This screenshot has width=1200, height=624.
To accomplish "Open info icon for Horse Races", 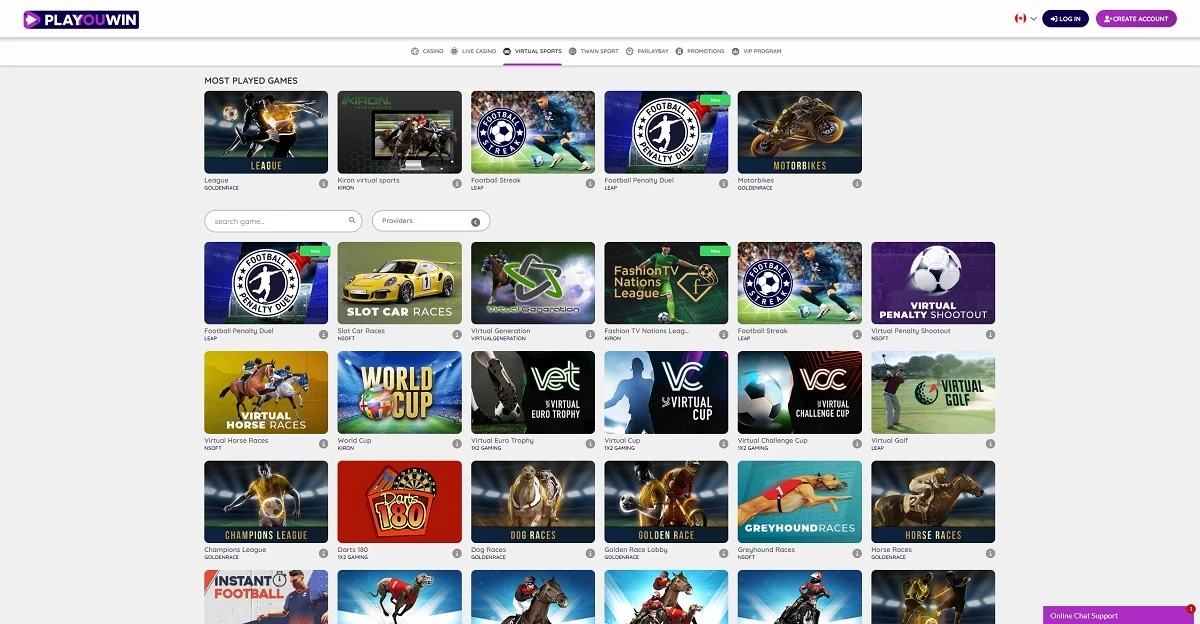I will (x=991, y=553).
